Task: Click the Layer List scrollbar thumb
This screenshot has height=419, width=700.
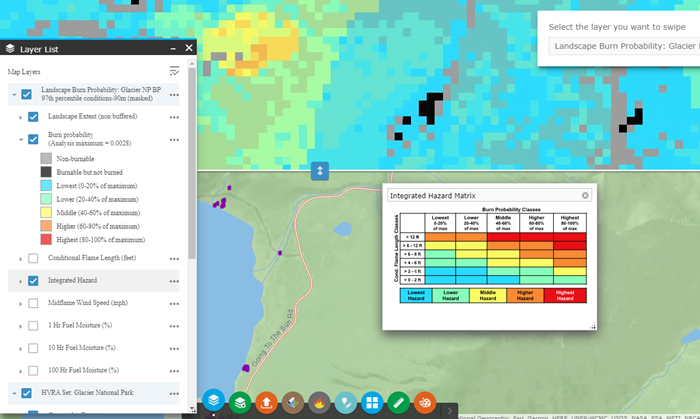Action: click(192, 163)
